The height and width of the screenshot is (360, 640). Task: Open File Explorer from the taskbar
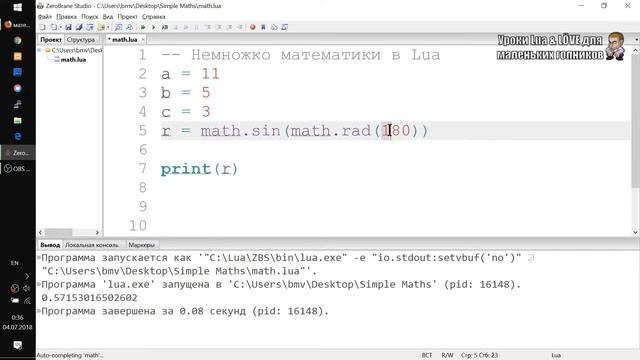pyautogui.click(x=18, y=120)
